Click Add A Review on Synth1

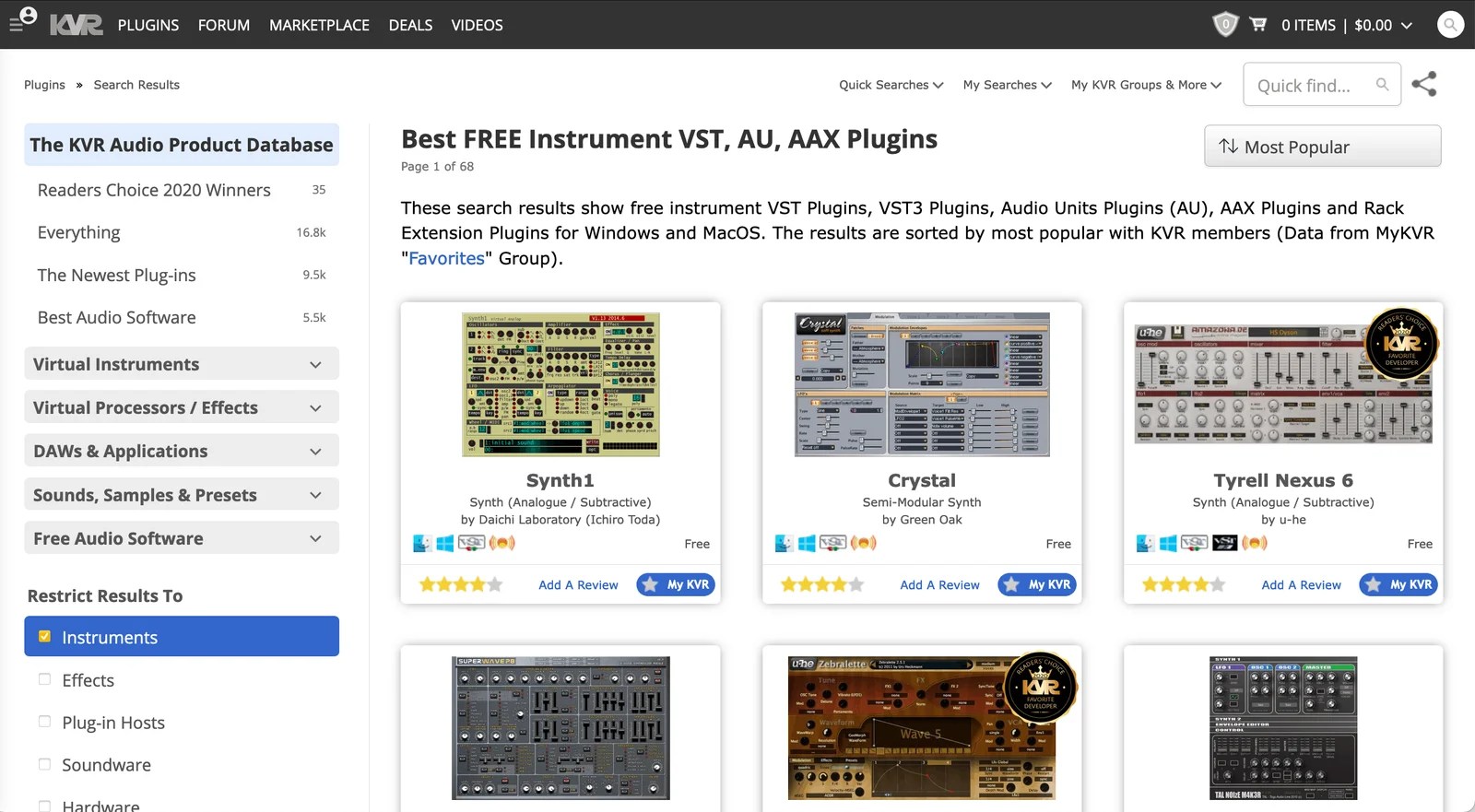578,584
